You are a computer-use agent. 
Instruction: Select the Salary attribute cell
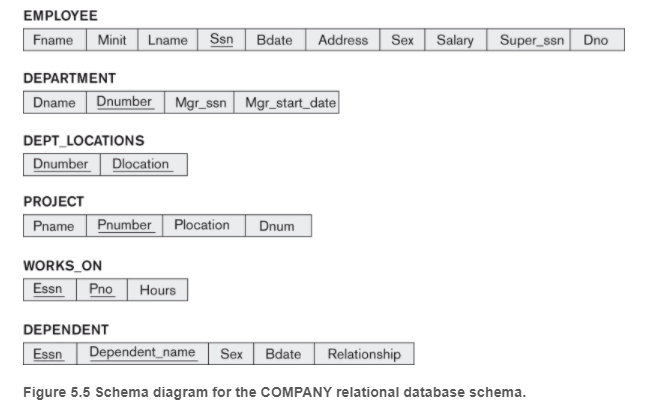455,40
